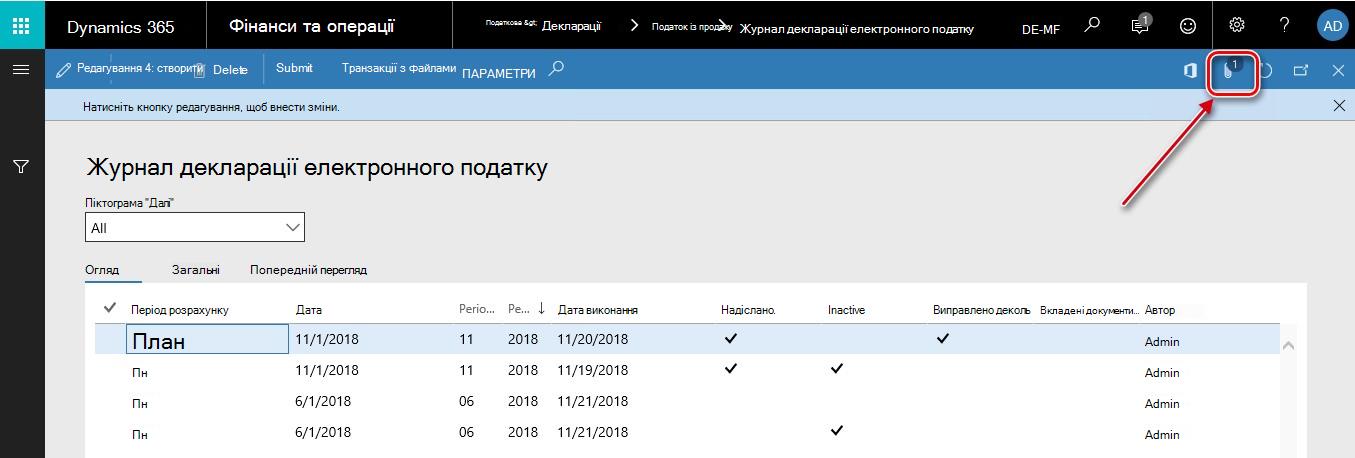Screen dimensions: 1355x458
Task: Open the attachments paperclip icon
Action: [1231, 71]
